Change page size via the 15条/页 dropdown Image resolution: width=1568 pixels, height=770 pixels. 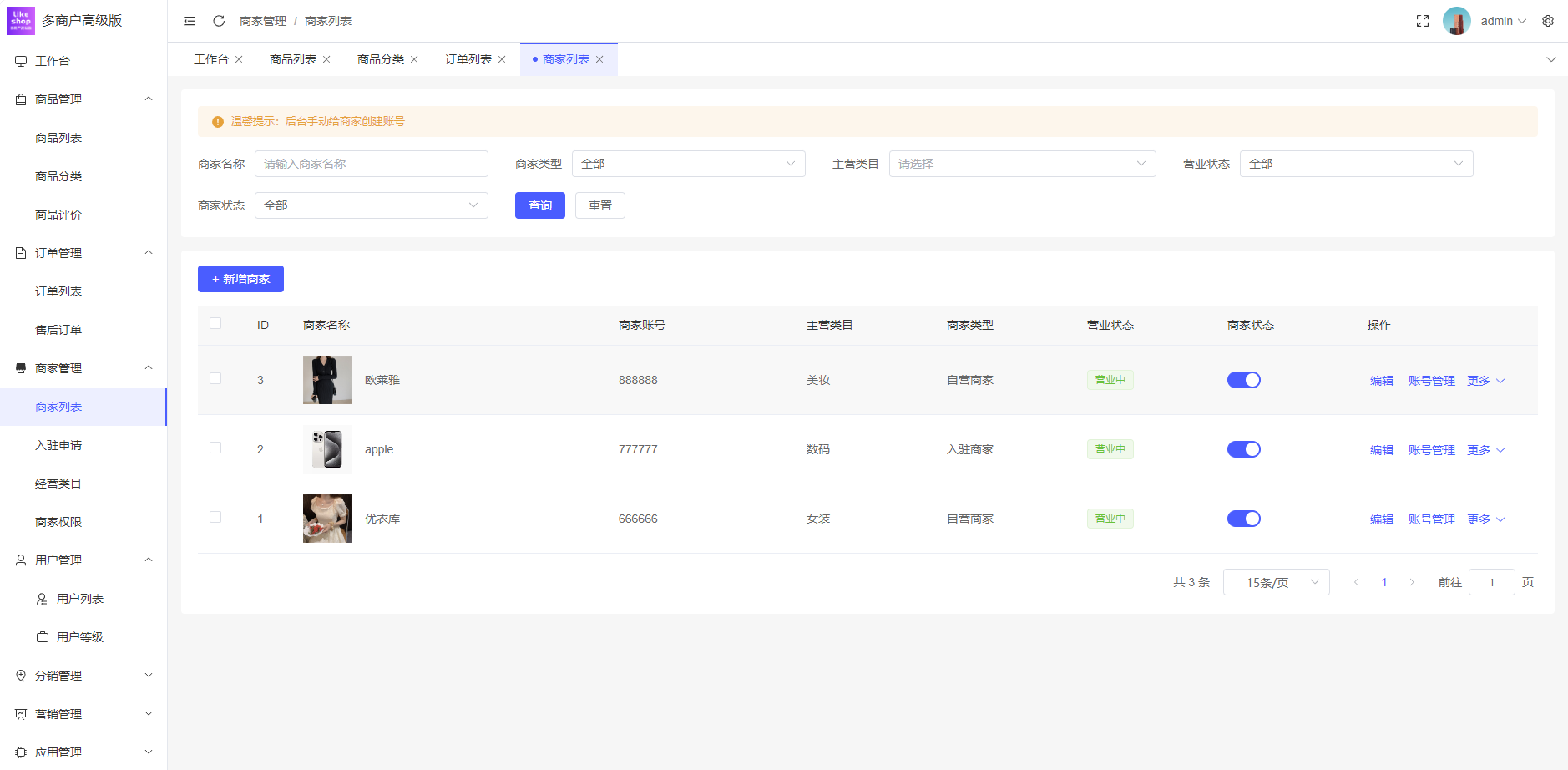(x=1276, y=582)
